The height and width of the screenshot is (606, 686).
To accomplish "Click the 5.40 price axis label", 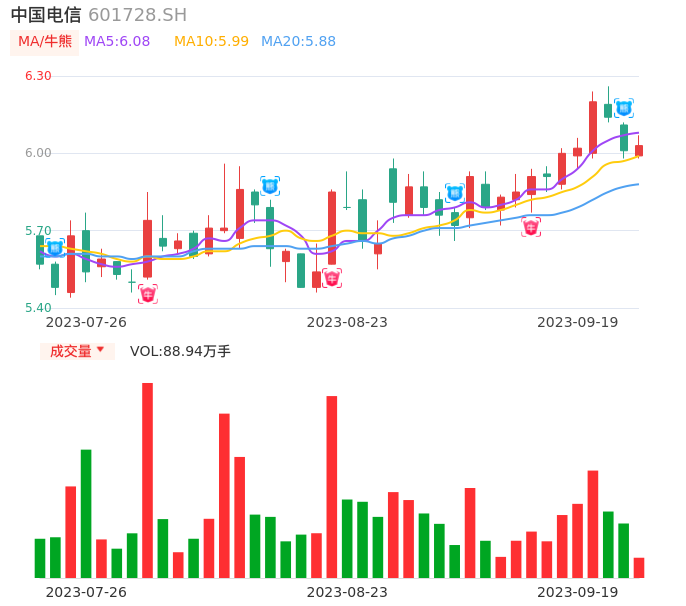I will pyautogui.click(x=38, y=308).
